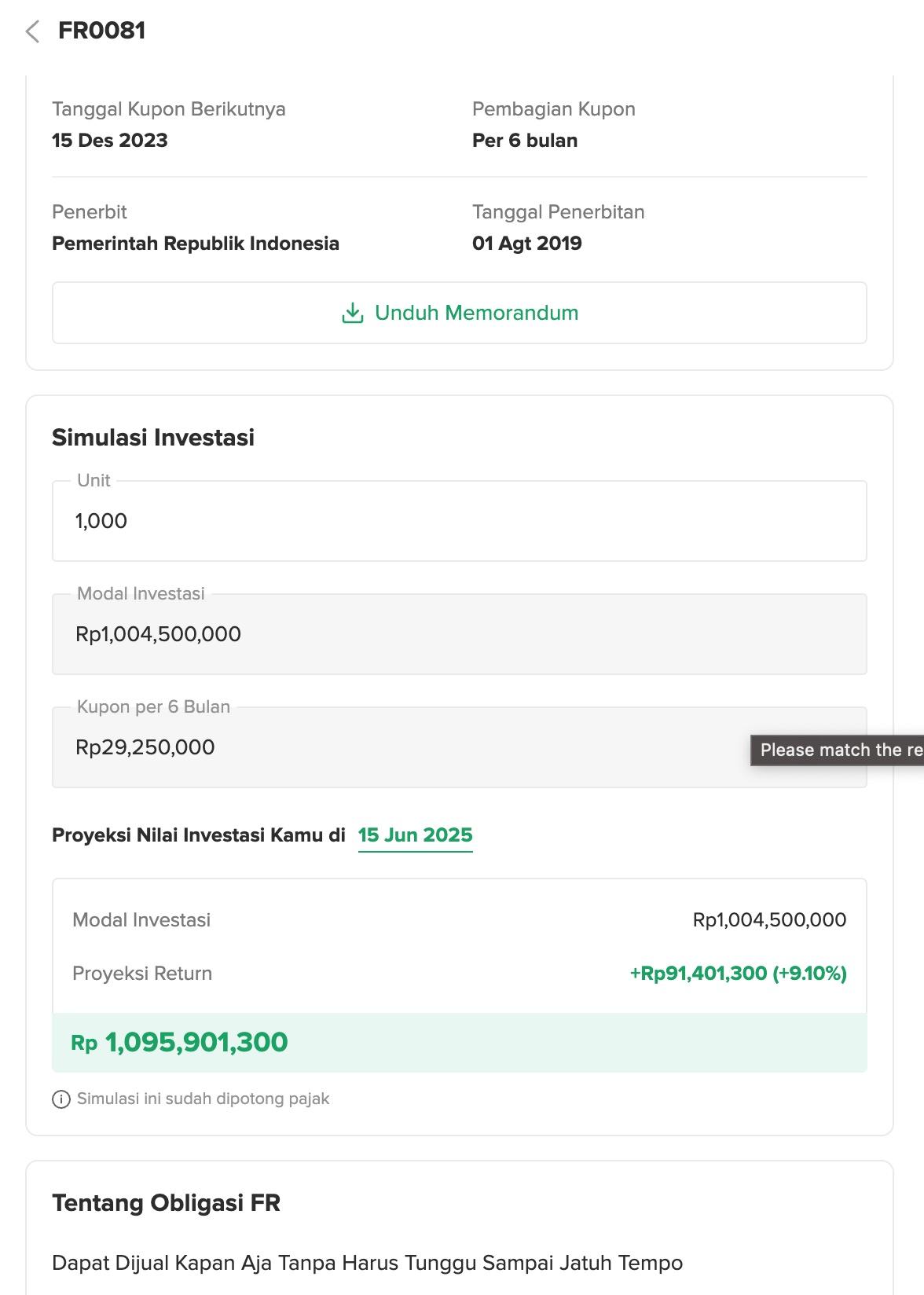Screen dimensions: 924x1295
Task: Click the Per 6 bulan coupon distribution value
Action: tap(525, 141)
